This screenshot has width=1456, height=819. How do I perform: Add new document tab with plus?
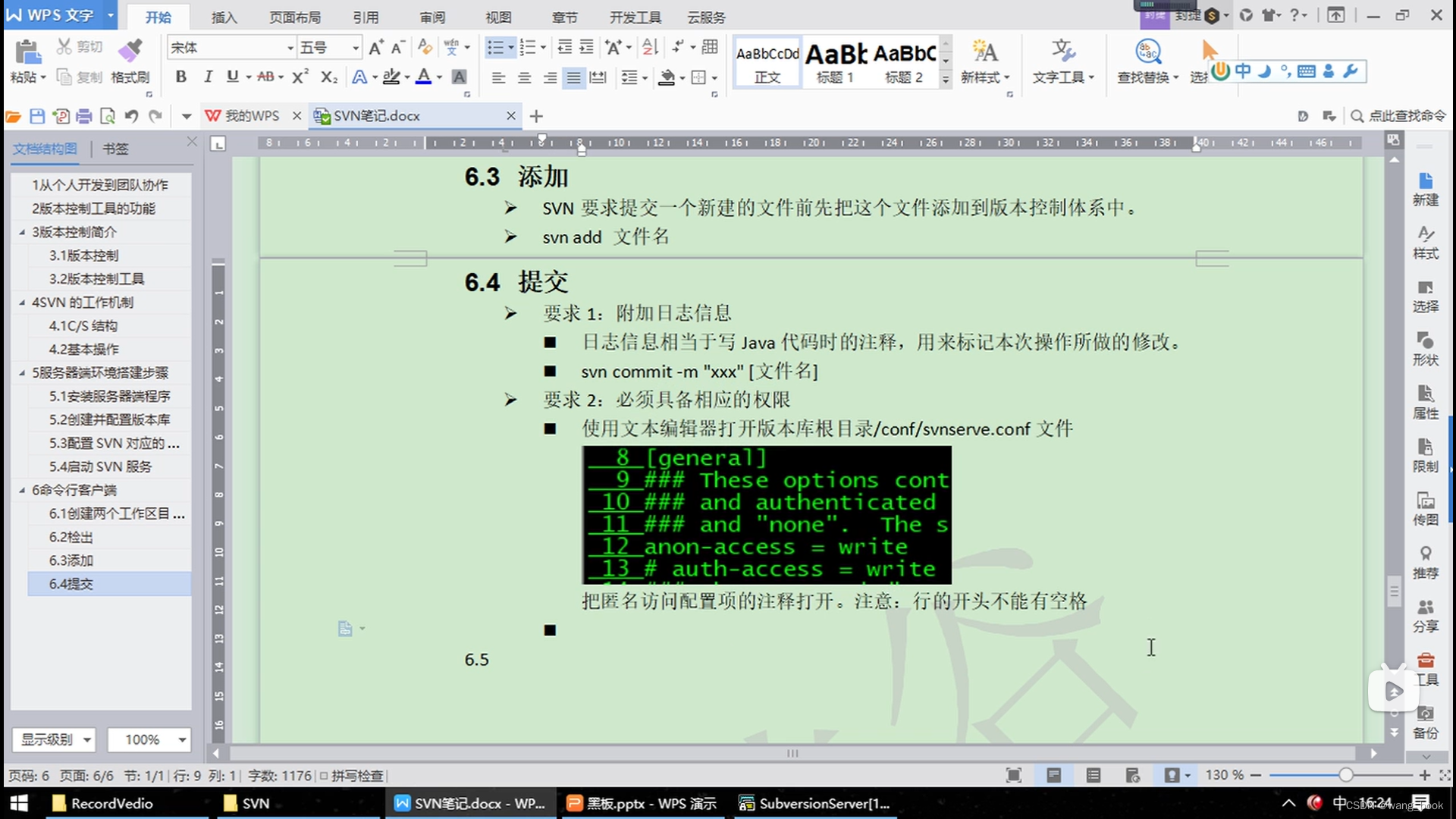pos(536,116)
